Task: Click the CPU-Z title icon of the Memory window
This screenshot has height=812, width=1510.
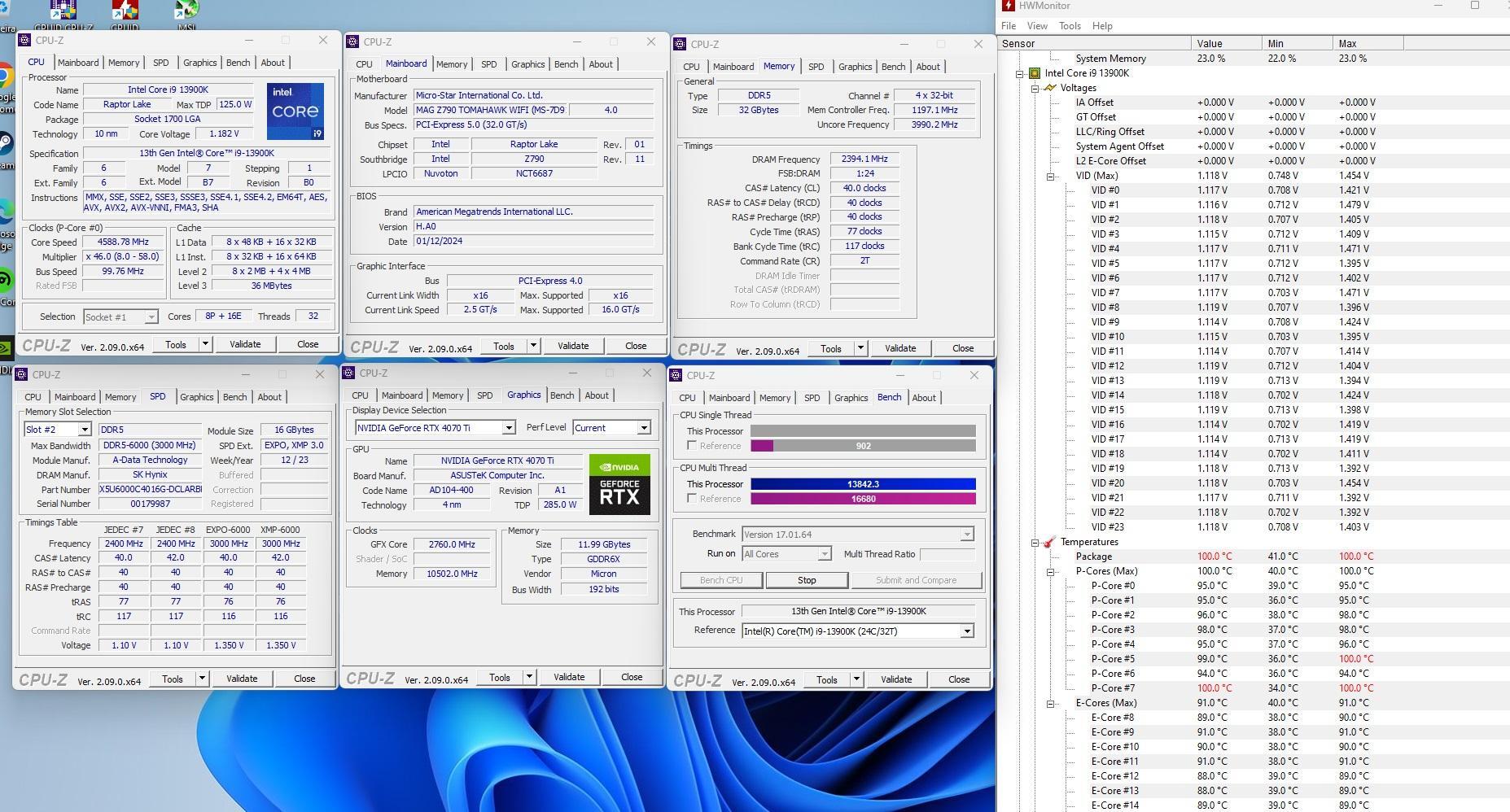Action: pyautogui.click(x=679, y=44)
